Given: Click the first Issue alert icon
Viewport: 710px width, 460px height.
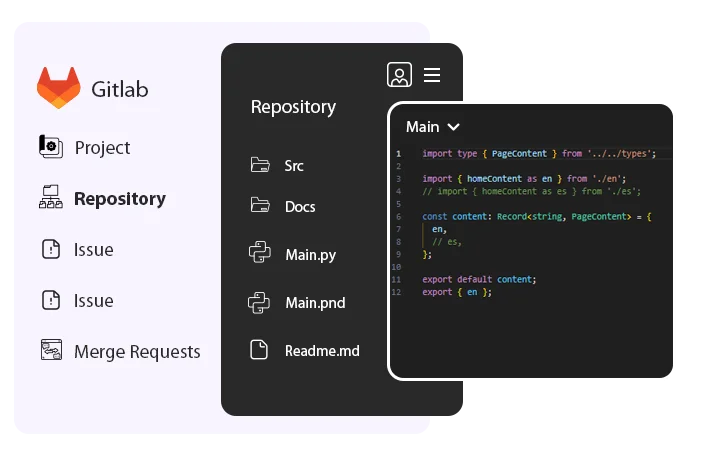Looking at the screenshot, I should [51, 249].
